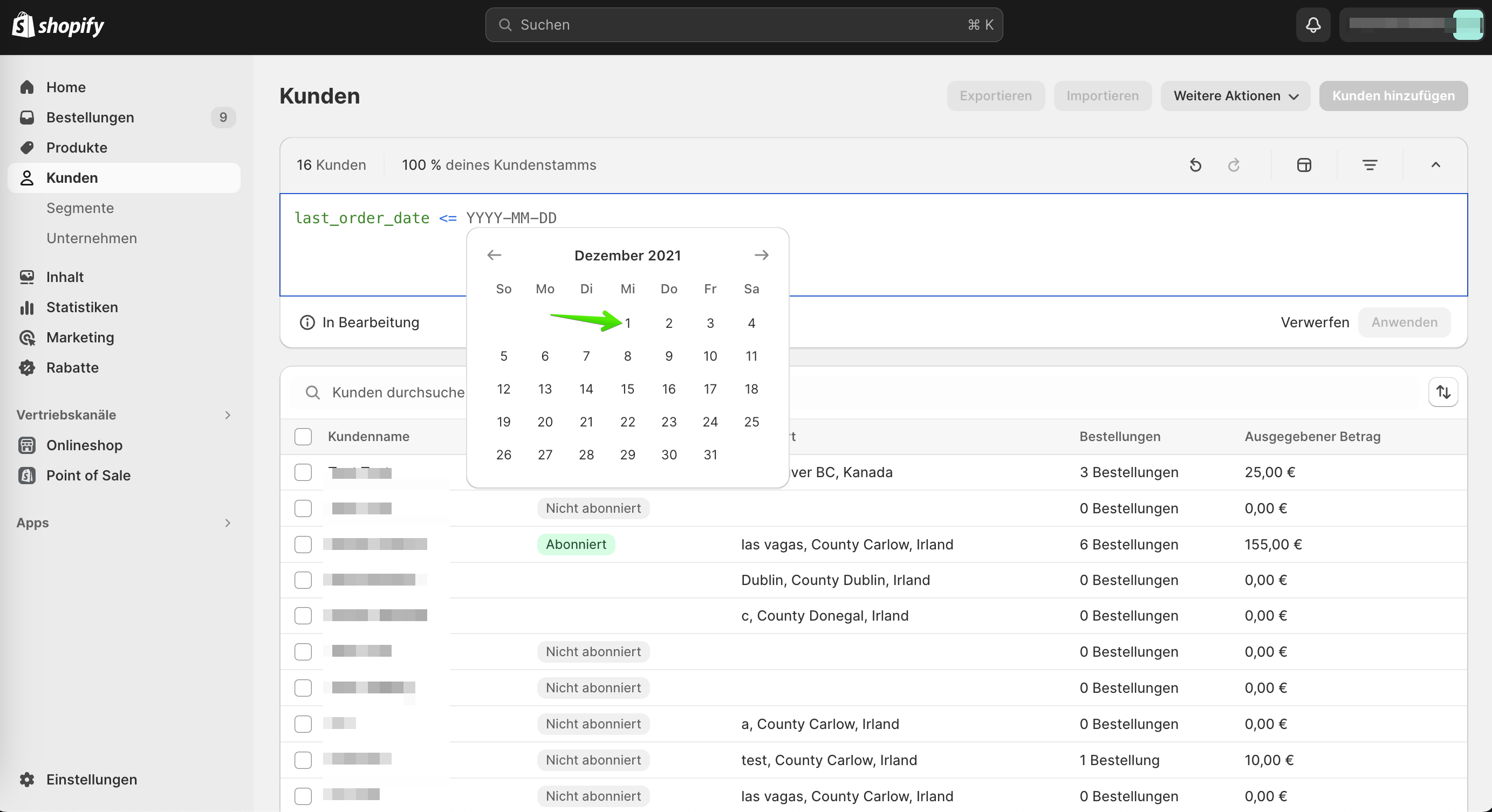Click Kunden hinzufügen button
Viewport: 1492px width, 812px height.
tap(1393, 96)
